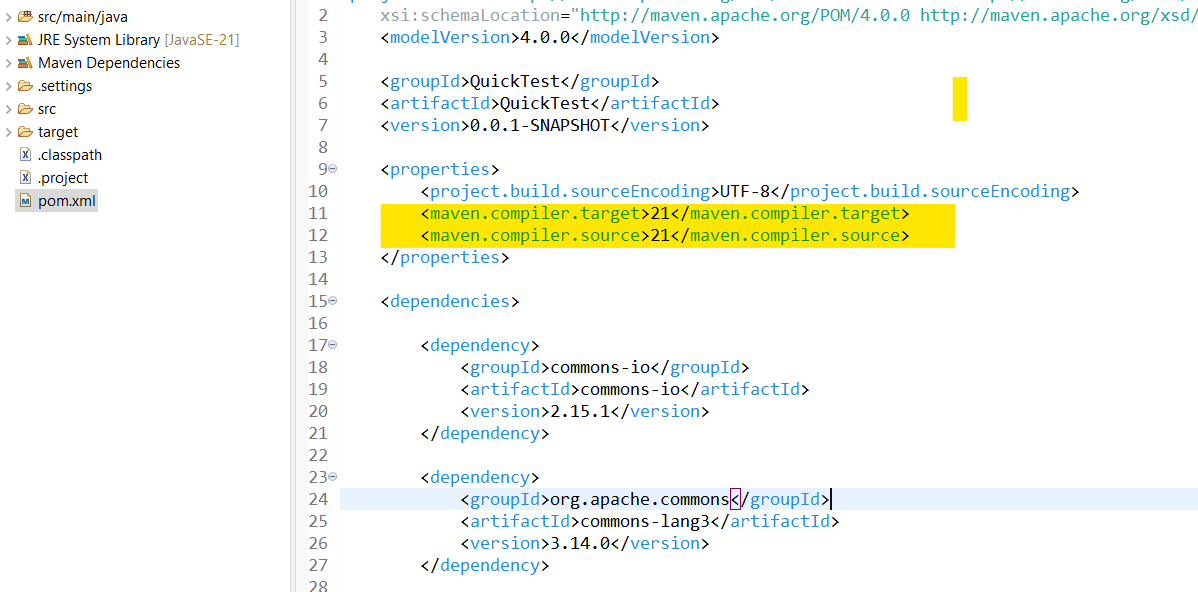Screen dimensions: 1198x592
Task: Click the JRE System Library books icon
Action: (25, 40)
